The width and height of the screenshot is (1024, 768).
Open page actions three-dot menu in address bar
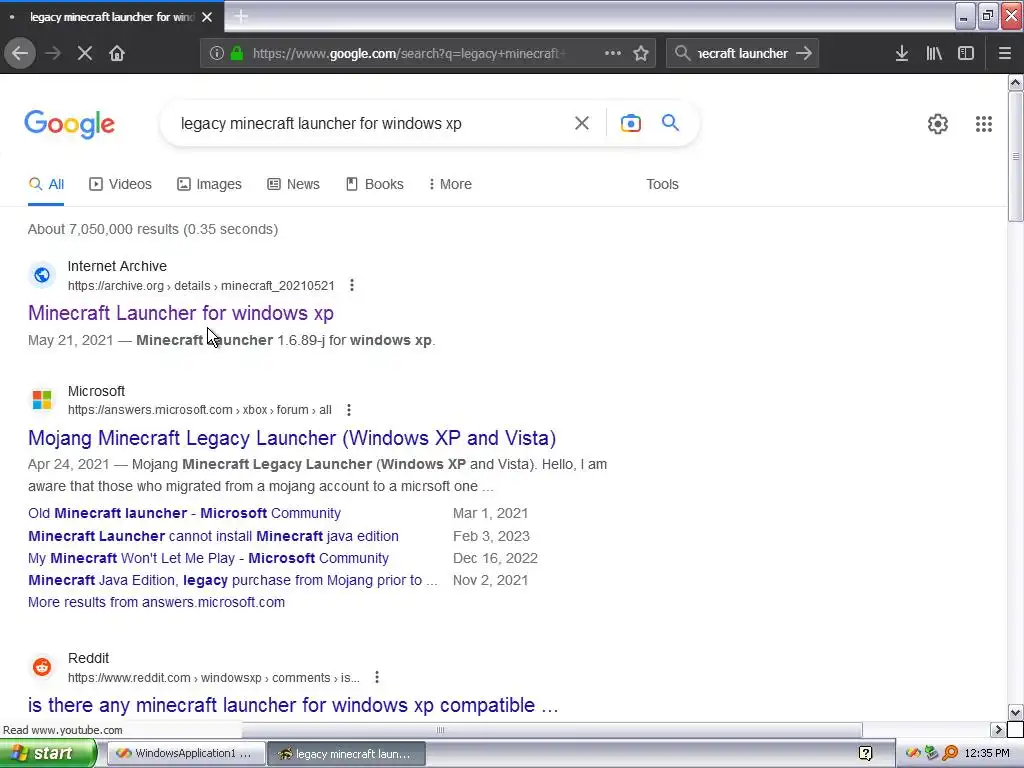613,54
